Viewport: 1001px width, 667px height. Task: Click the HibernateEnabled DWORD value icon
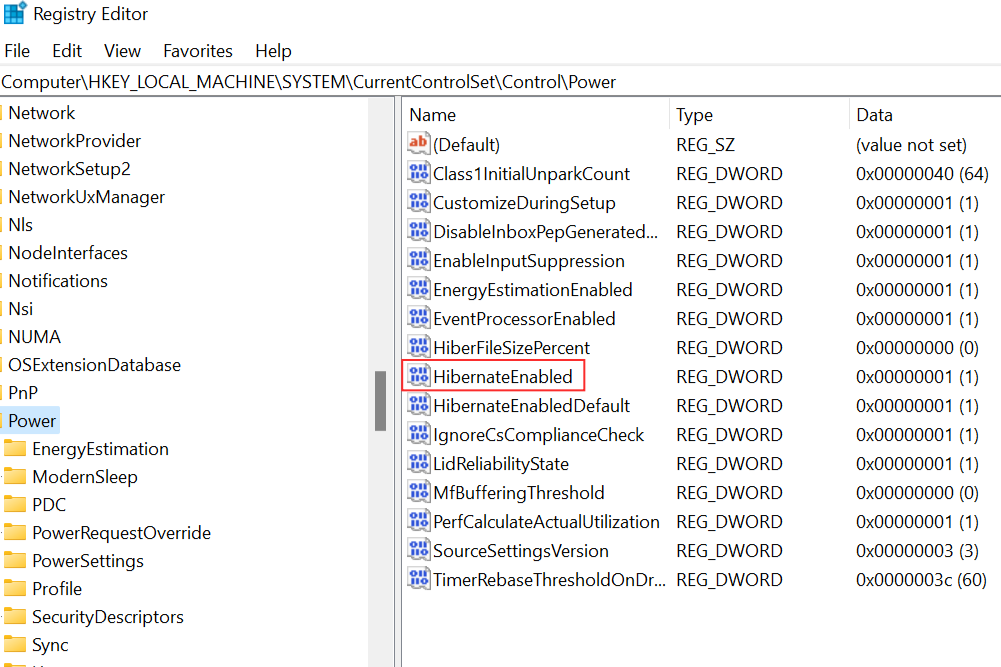[x=418, y=377]
